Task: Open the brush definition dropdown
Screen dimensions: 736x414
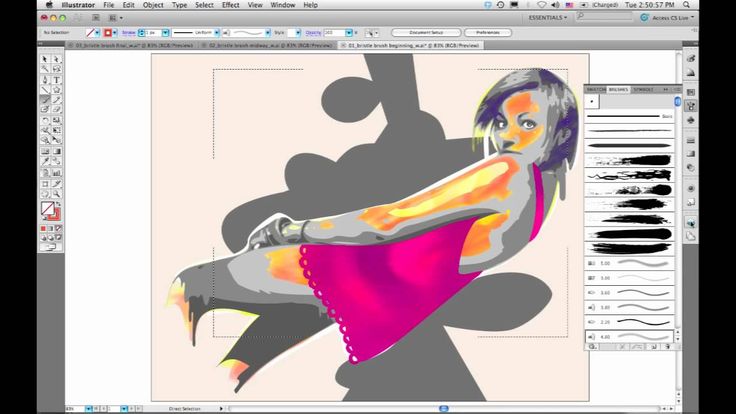Action: 268,32
